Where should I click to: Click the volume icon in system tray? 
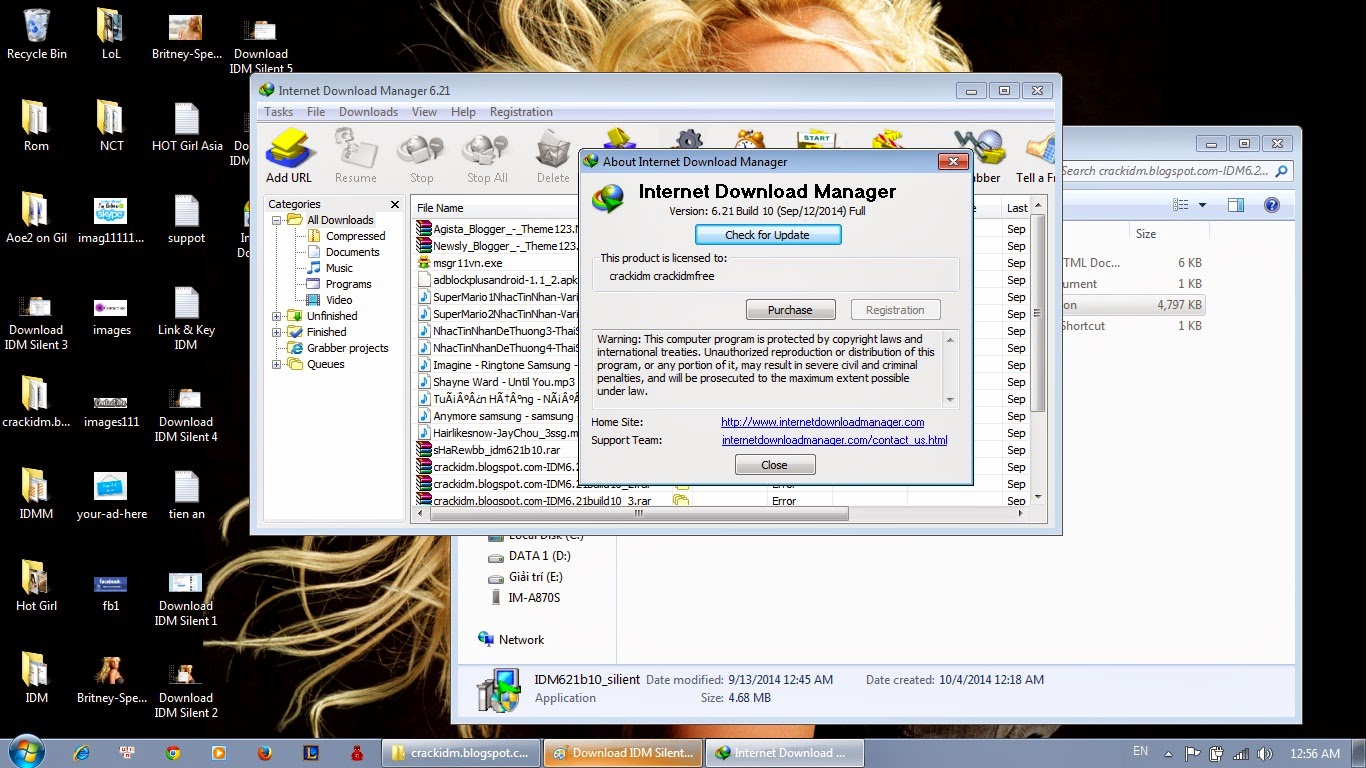(1265, 753)
